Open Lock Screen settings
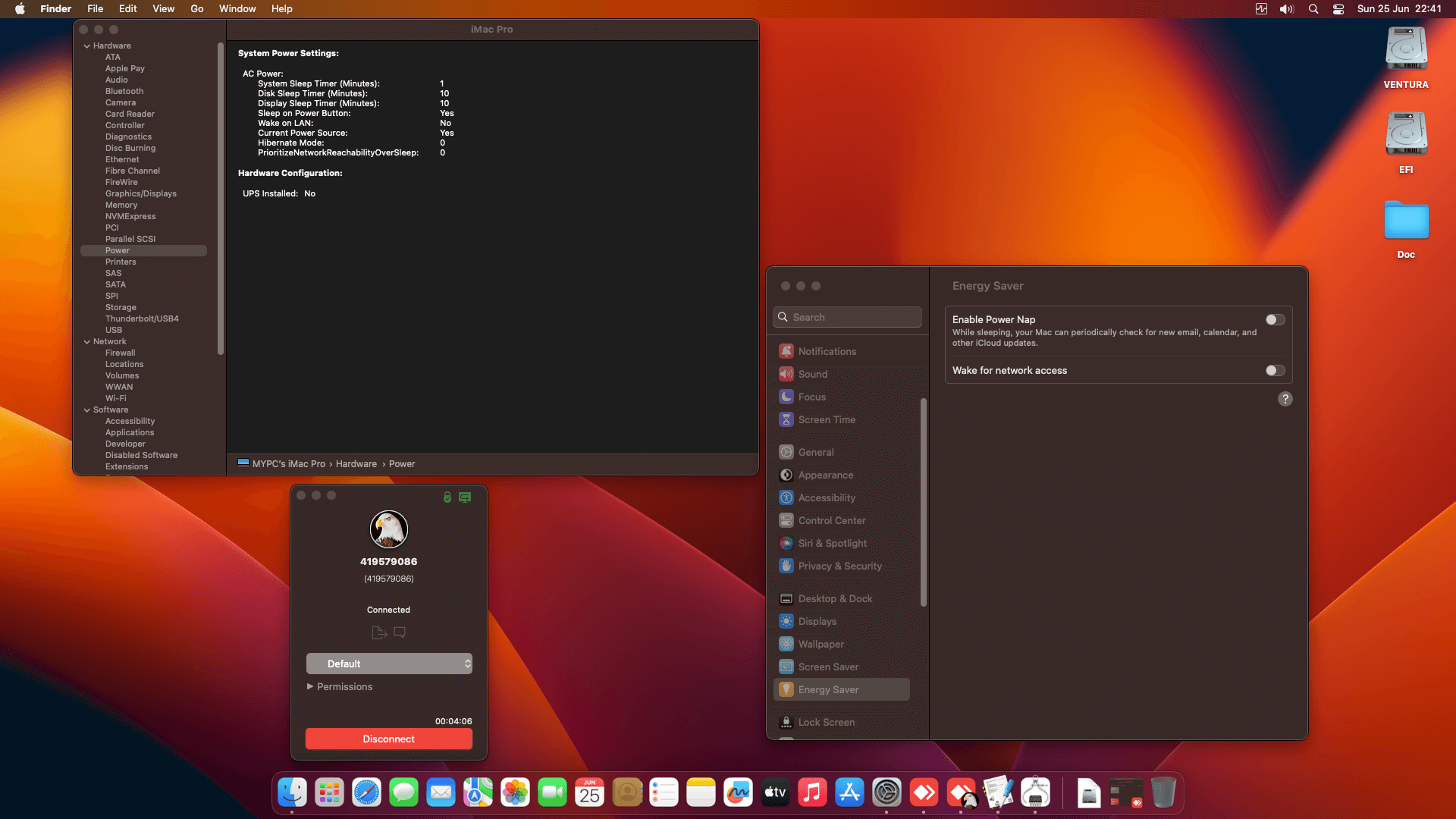Screen dimensions: 1456x819 click(x=843, y=722)
